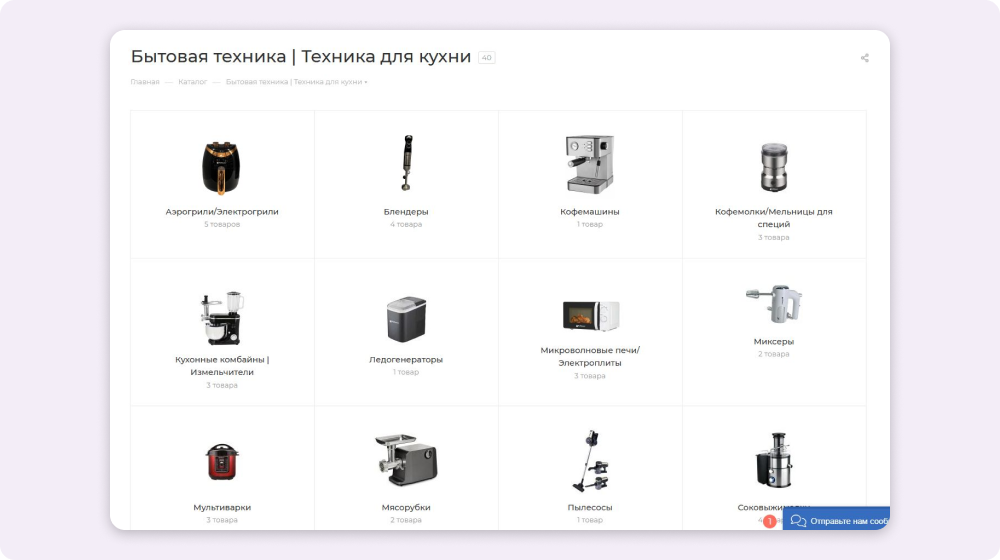Click the Миксеры hand mixer image
1000x560 pixels.
pyautogui.click(x=774, y=304)
